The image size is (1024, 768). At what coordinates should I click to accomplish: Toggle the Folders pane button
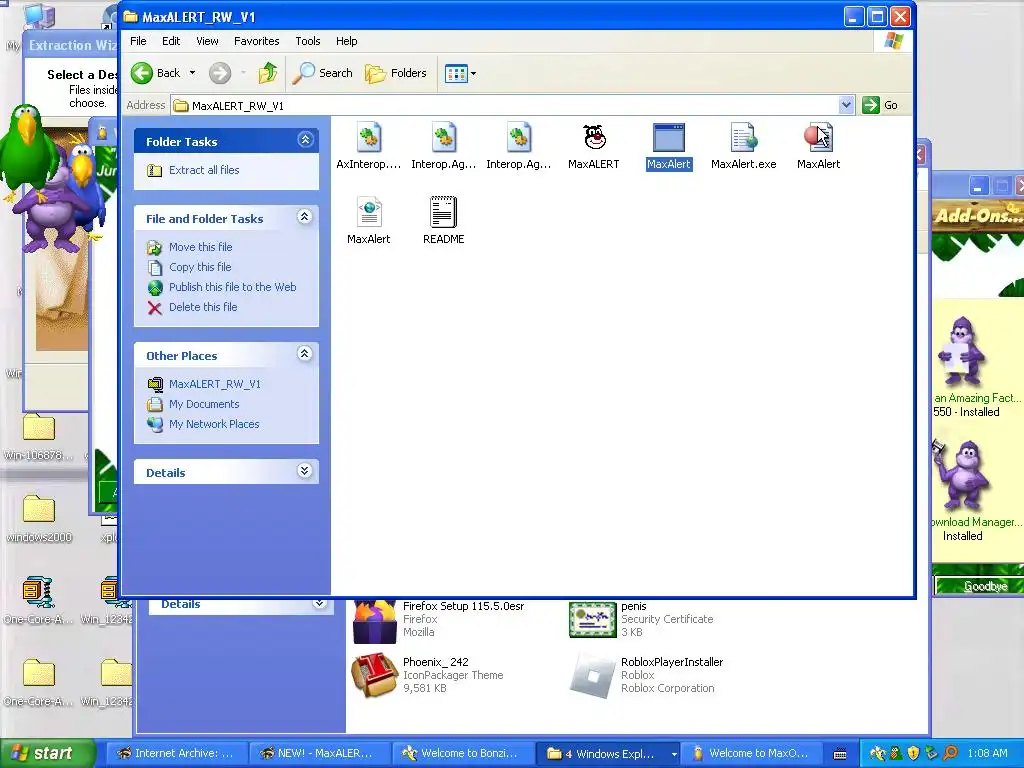tap(396, 73)
